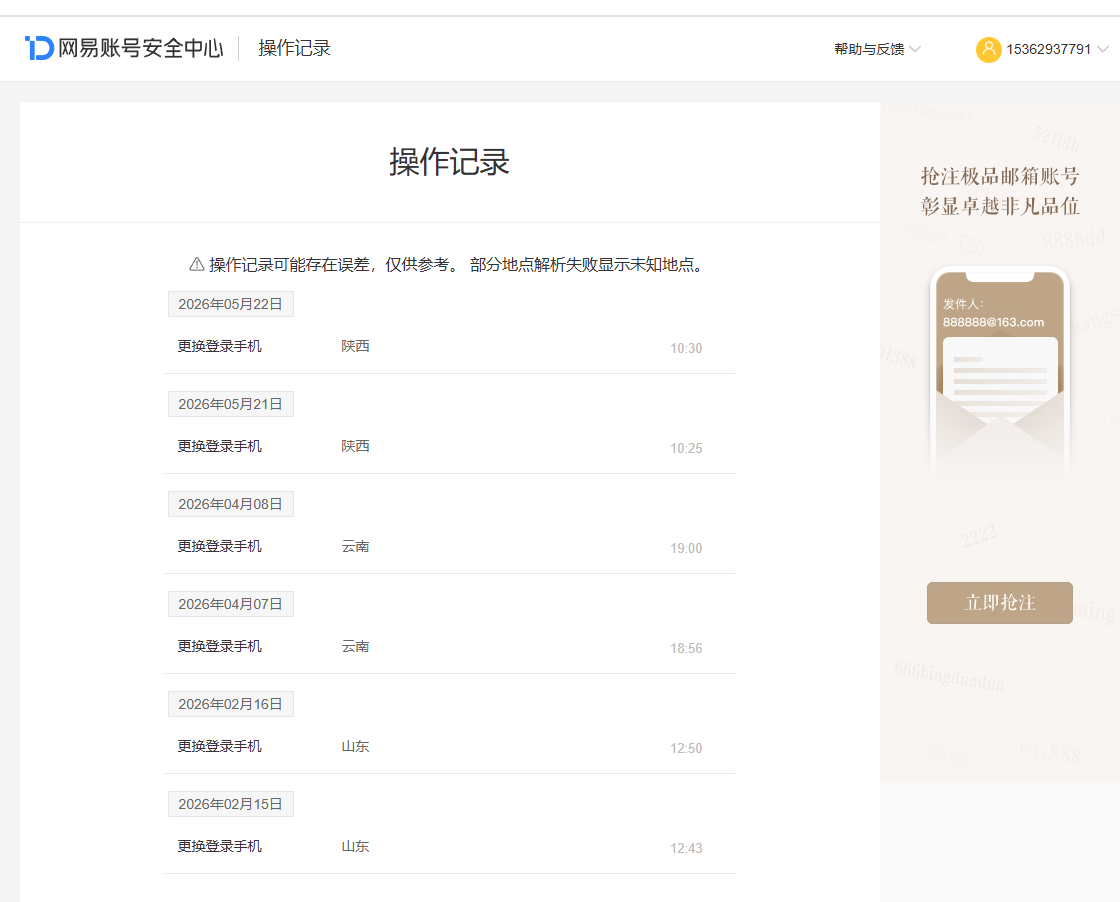Click the 2026年04月07日 date label
This screenshot has width=1120, height=902.
coord(231,604)
